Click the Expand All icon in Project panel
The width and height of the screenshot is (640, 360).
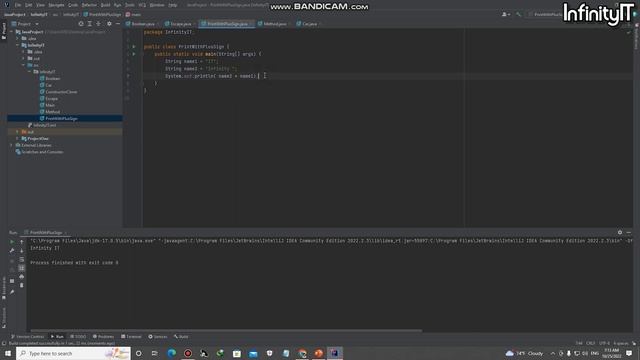coord(90,24)
